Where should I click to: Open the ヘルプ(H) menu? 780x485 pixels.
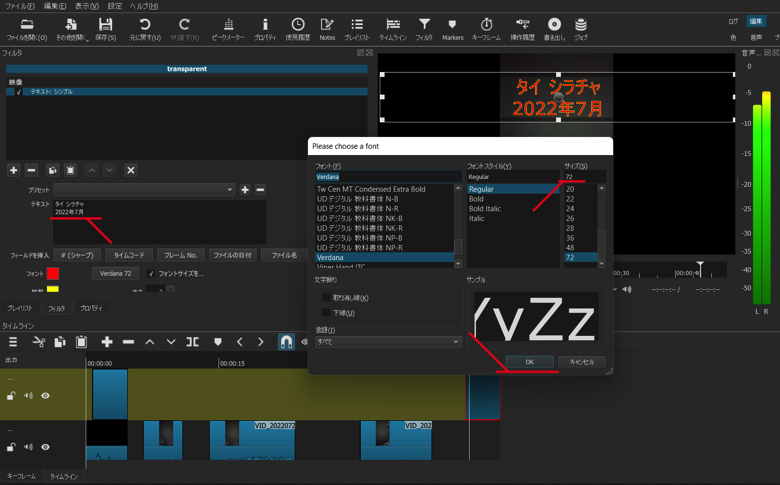tap(144, 6)
